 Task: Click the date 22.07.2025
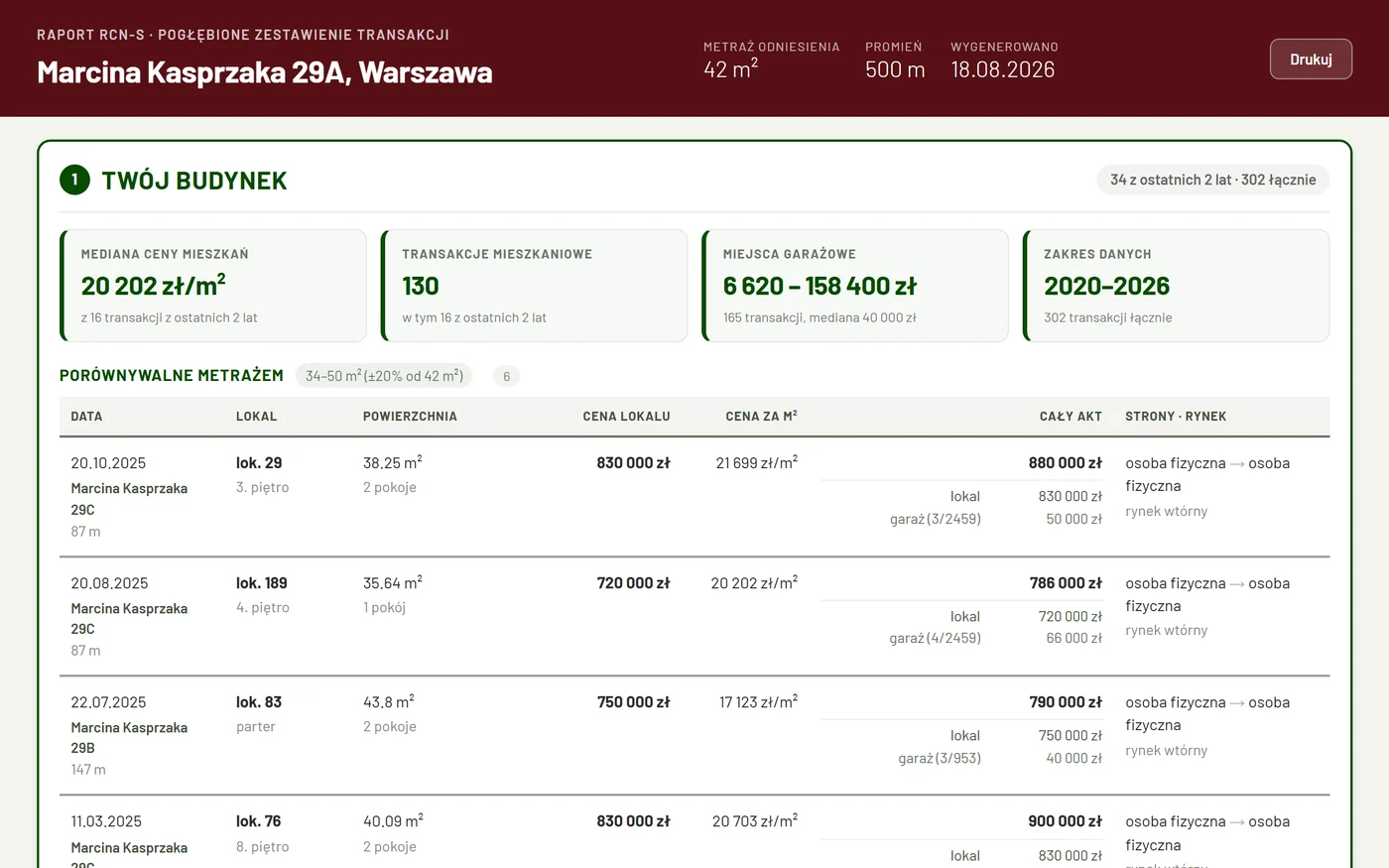tap(108, 702)
